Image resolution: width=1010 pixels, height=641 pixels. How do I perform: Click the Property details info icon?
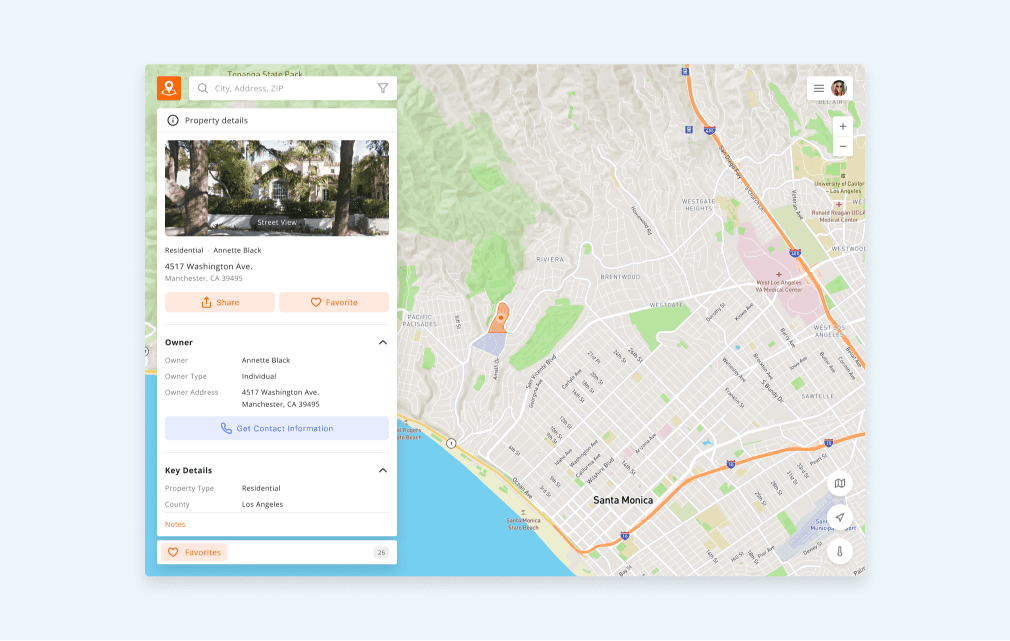click(x=173, y=120)
